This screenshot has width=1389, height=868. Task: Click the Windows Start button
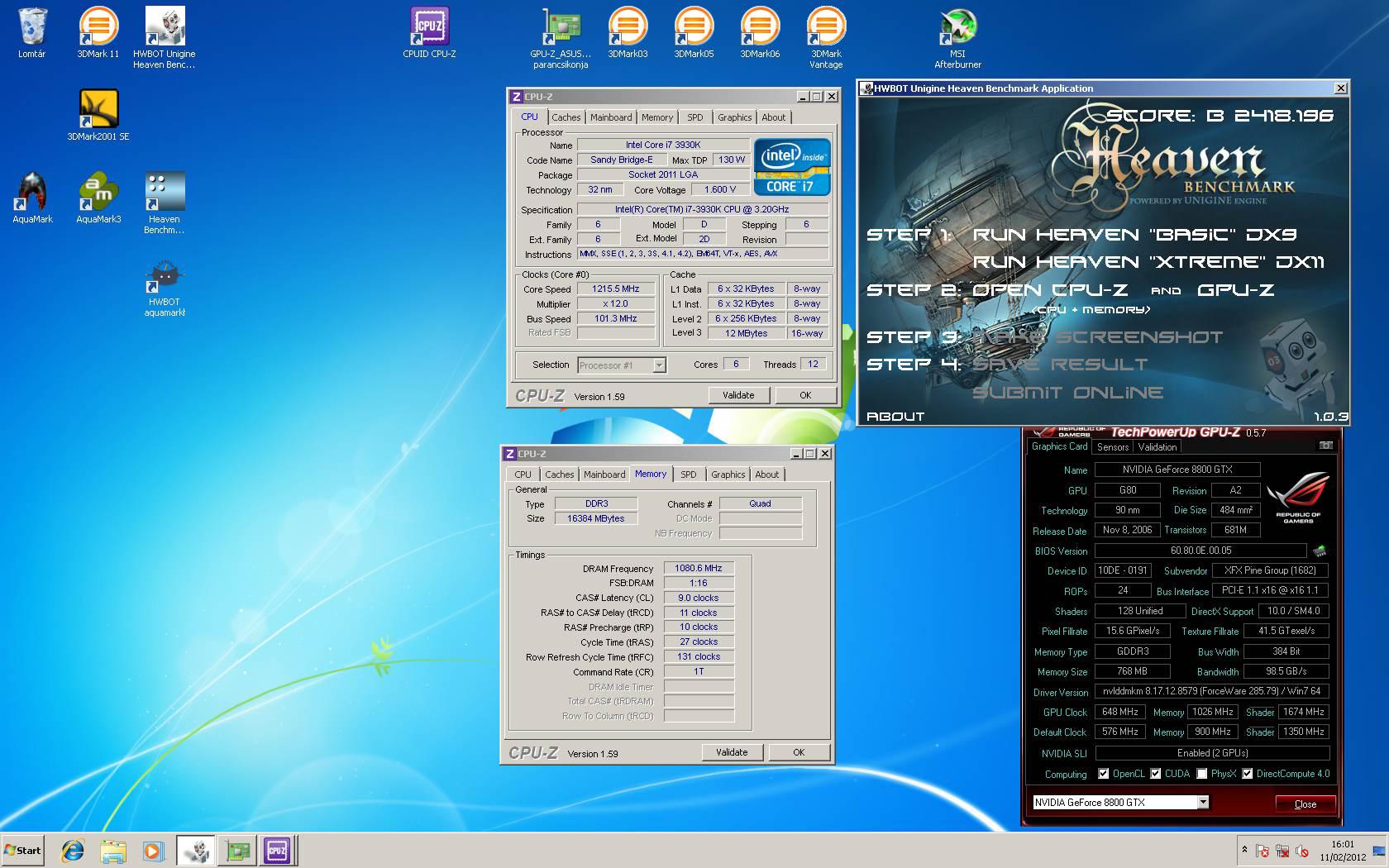[x=23, y=850]
